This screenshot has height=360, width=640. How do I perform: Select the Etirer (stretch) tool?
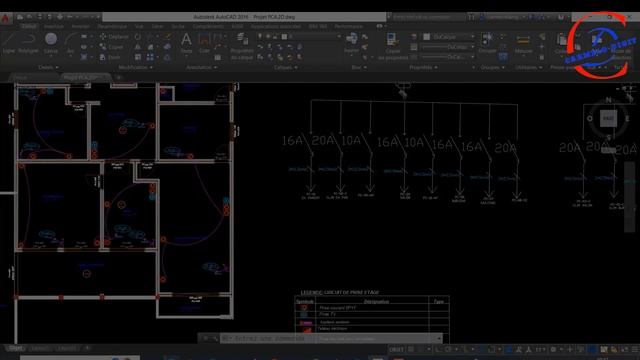110,57
